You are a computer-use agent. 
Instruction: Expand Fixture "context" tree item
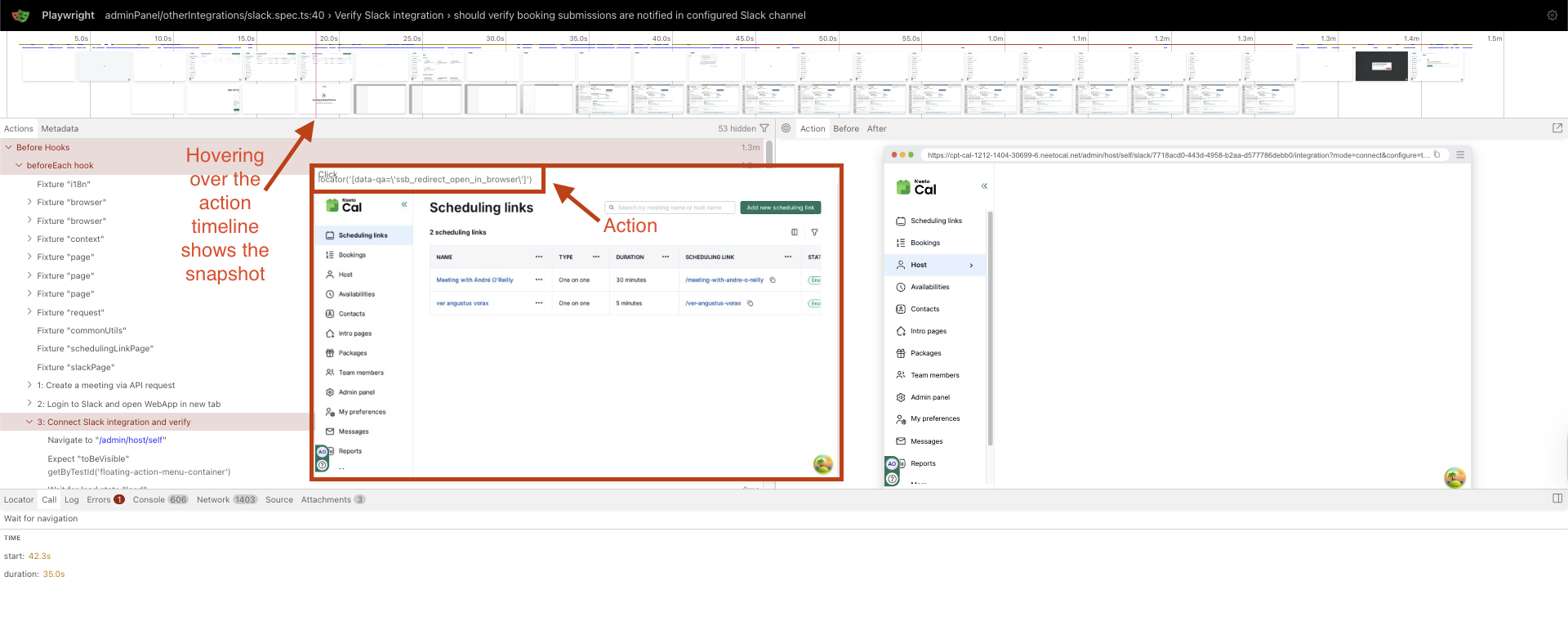coord(30,239)
